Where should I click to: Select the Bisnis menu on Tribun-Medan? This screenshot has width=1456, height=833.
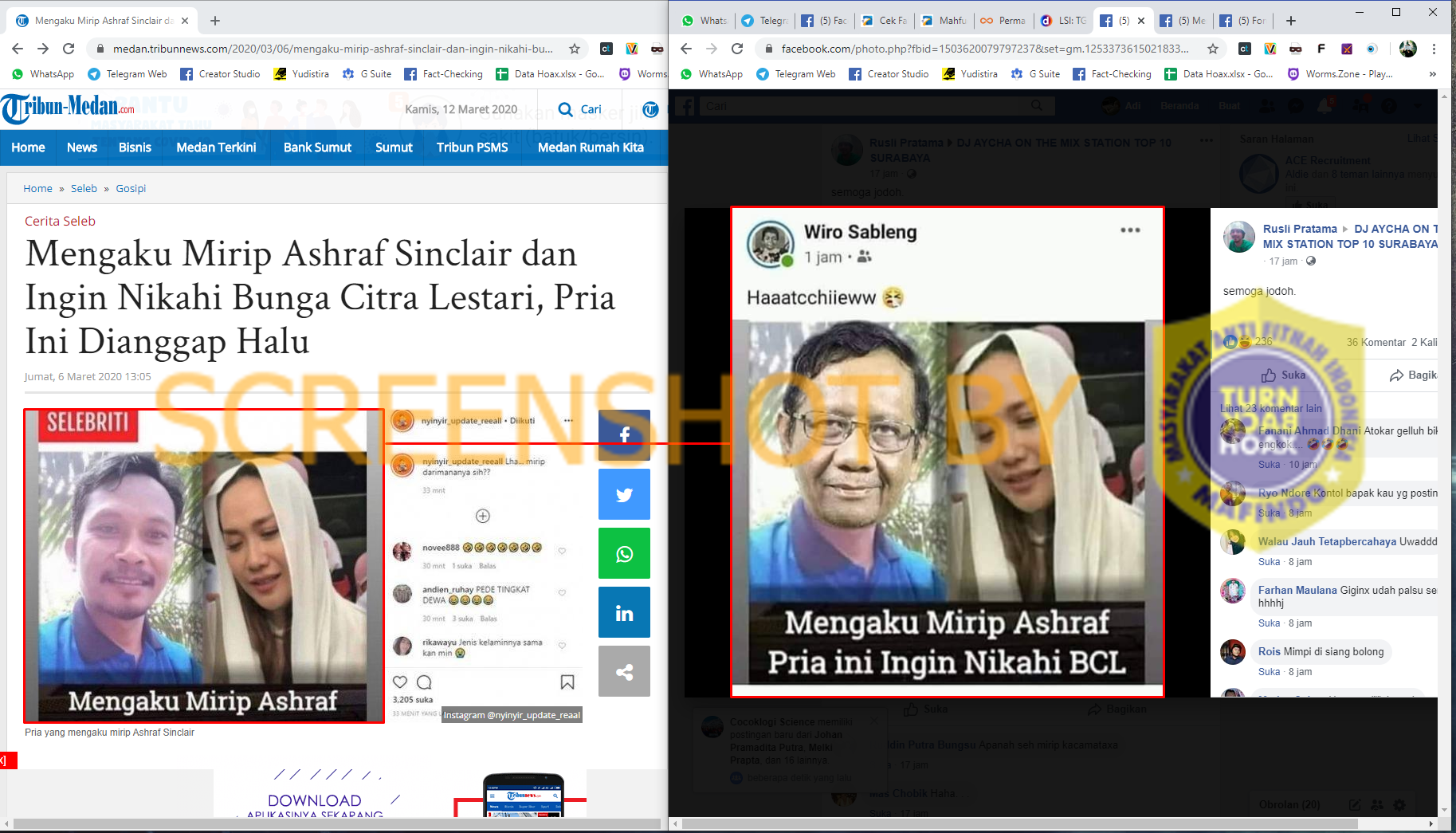coord(135,147)
